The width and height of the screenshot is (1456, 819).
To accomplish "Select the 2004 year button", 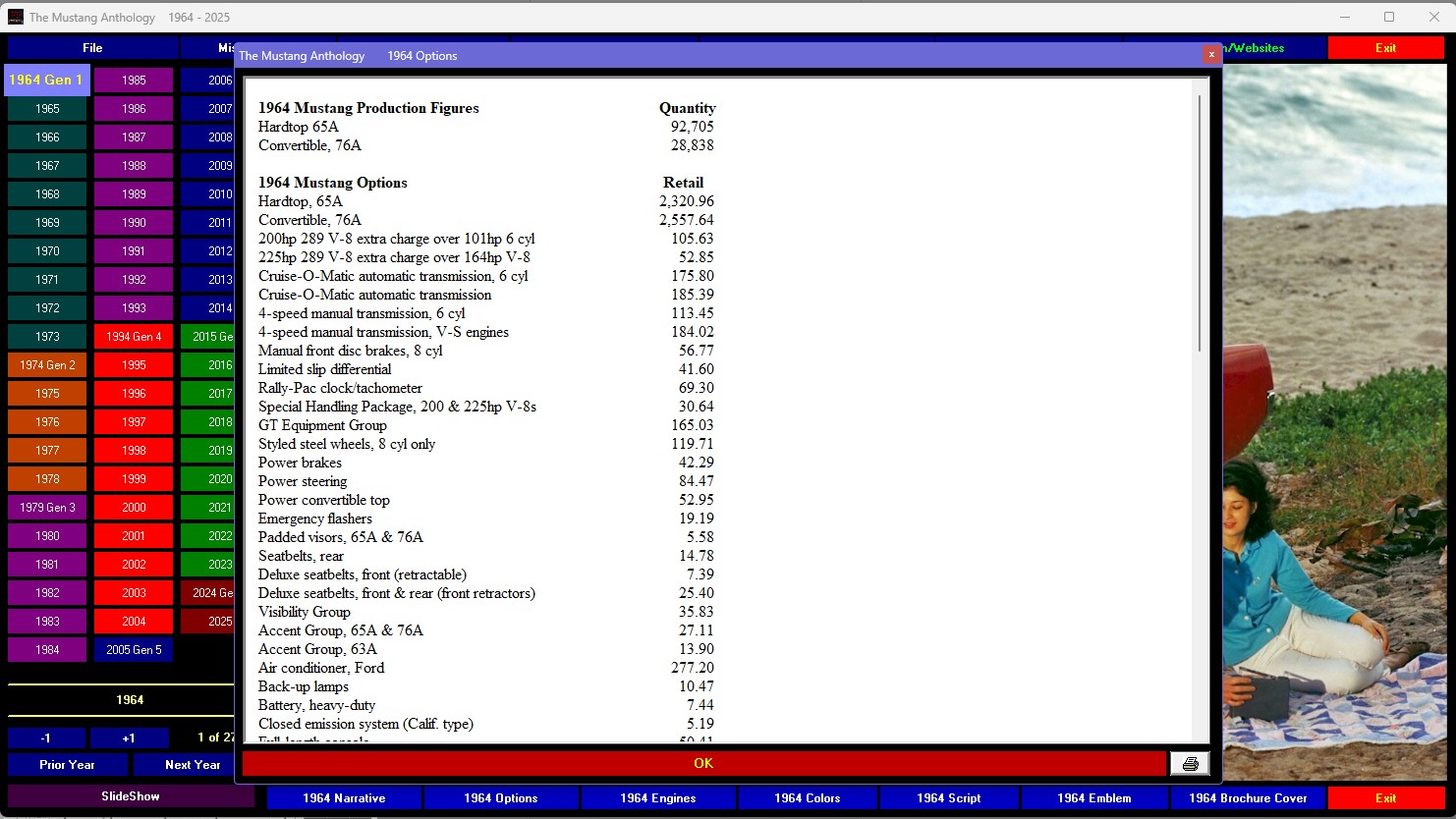I will click(134, 621).
